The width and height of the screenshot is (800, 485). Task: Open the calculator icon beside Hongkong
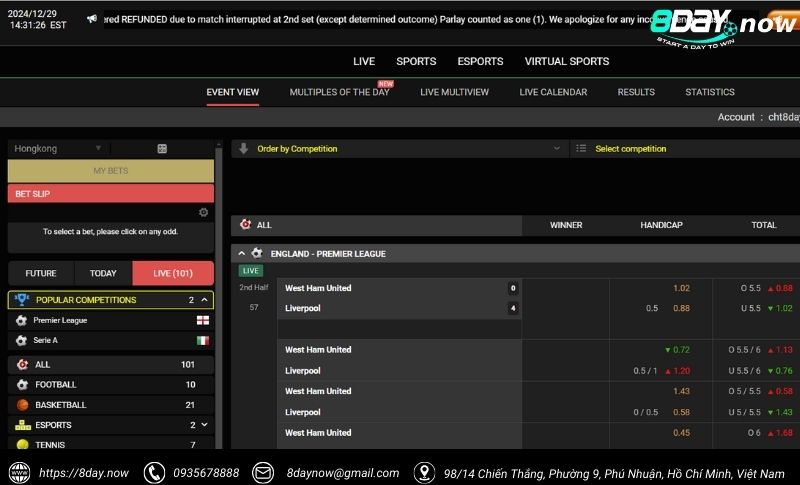click(x=162, y=149)
